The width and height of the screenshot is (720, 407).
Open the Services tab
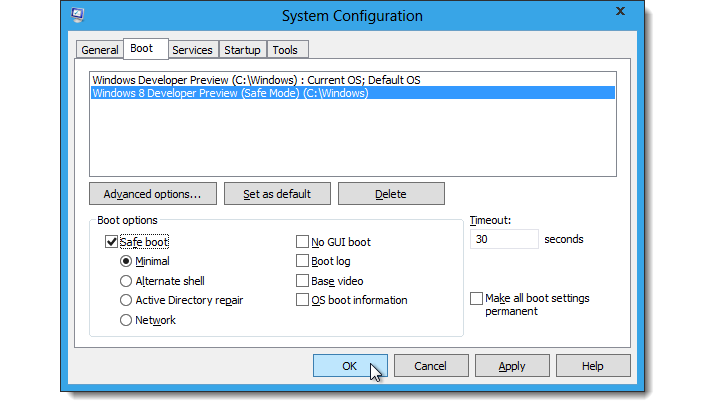tap(192, 50)
